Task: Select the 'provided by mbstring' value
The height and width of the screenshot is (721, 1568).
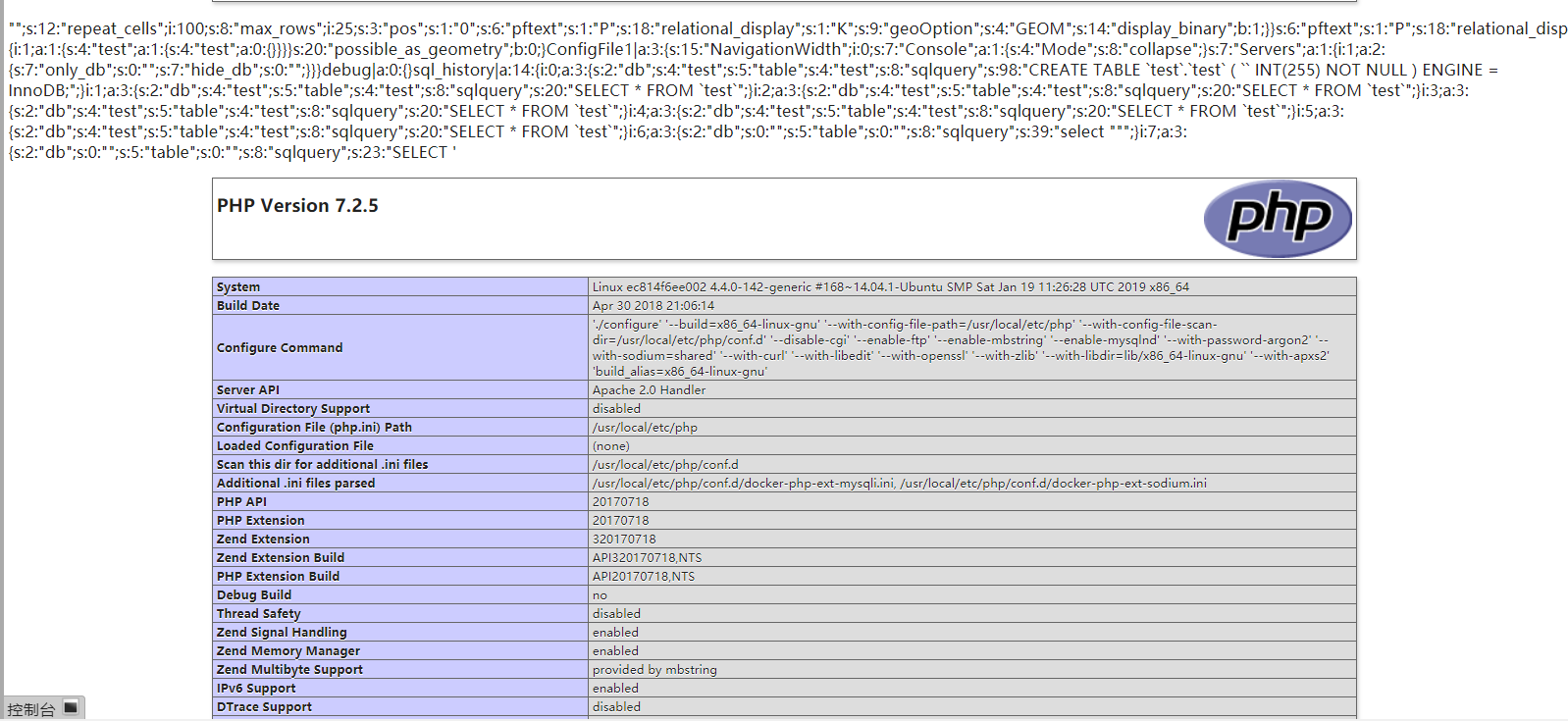Action: tap(654, 670)
